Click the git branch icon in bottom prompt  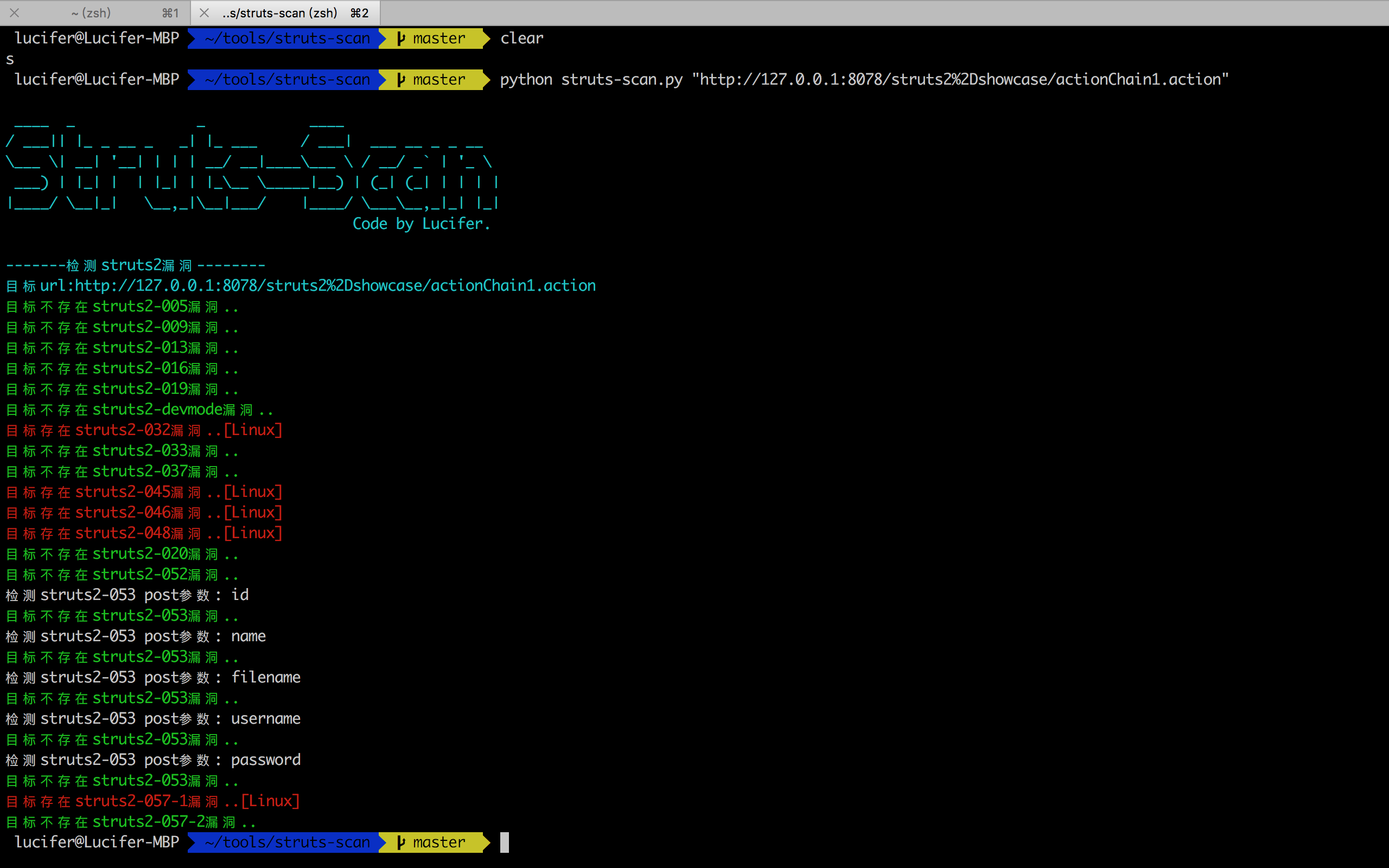click(x=401, y=842)
